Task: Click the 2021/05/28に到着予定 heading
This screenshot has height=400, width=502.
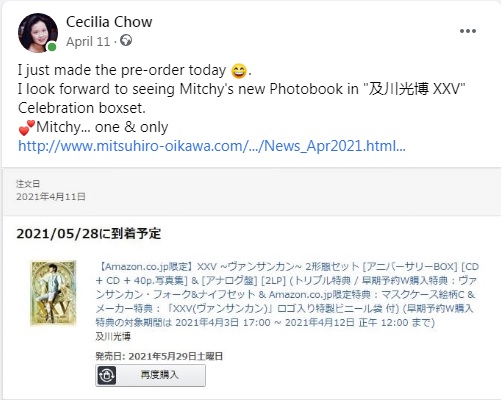Action: click(89, 234)
